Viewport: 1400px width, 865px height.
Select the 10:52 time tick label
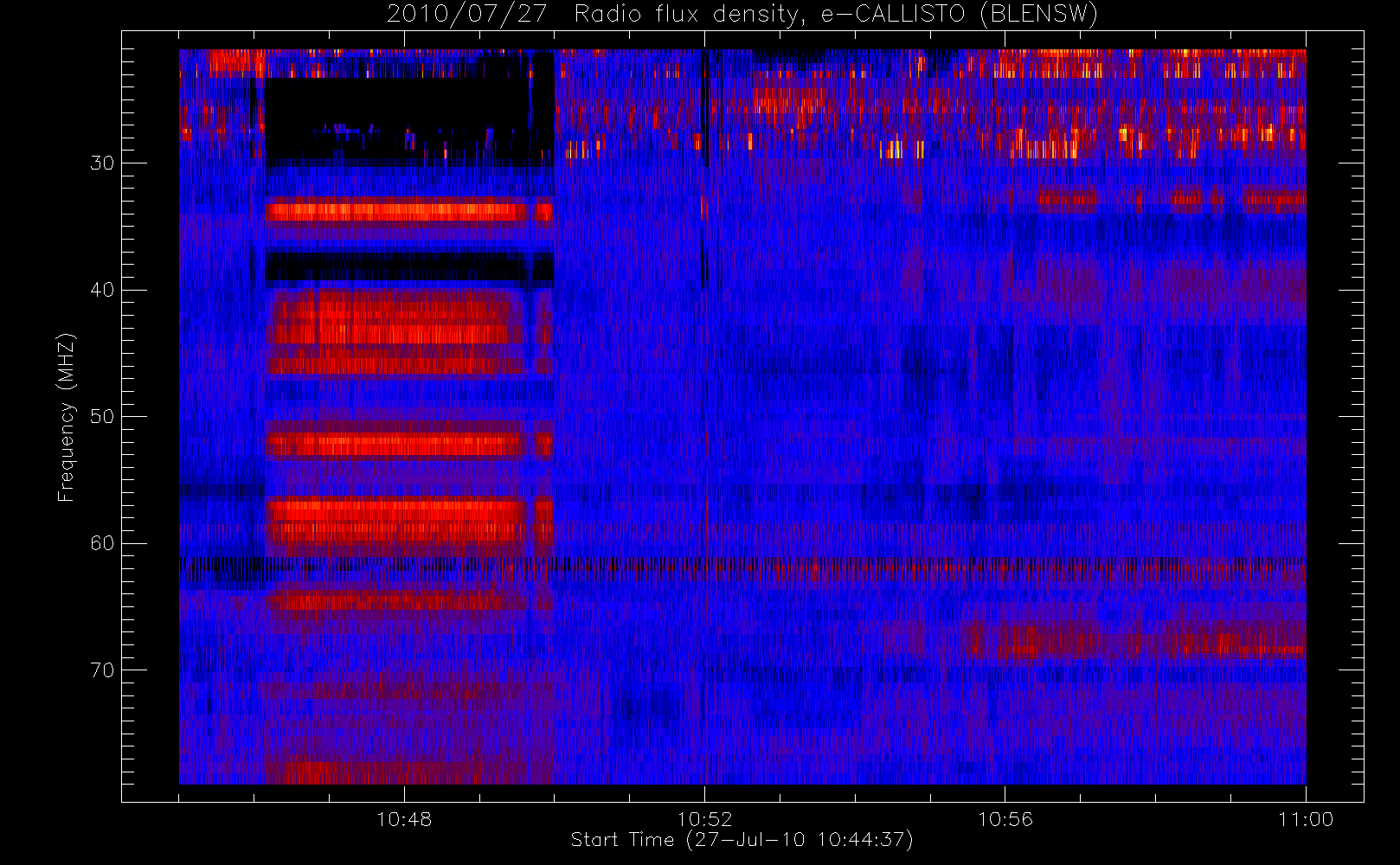click(x=704, y=819)
